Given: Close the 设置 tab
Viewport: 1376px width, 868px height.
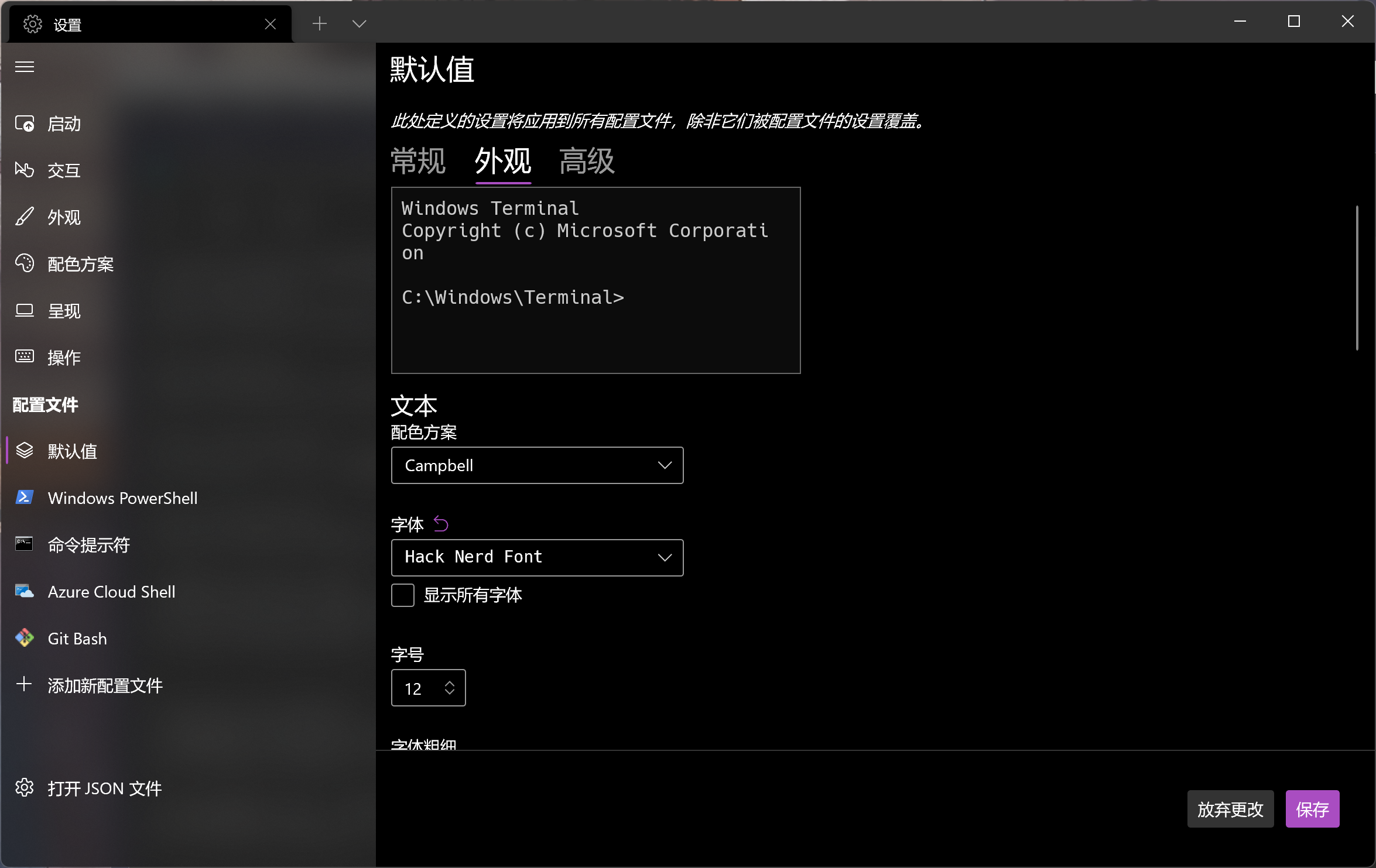Looking at the screenshot, I should 270,24.
